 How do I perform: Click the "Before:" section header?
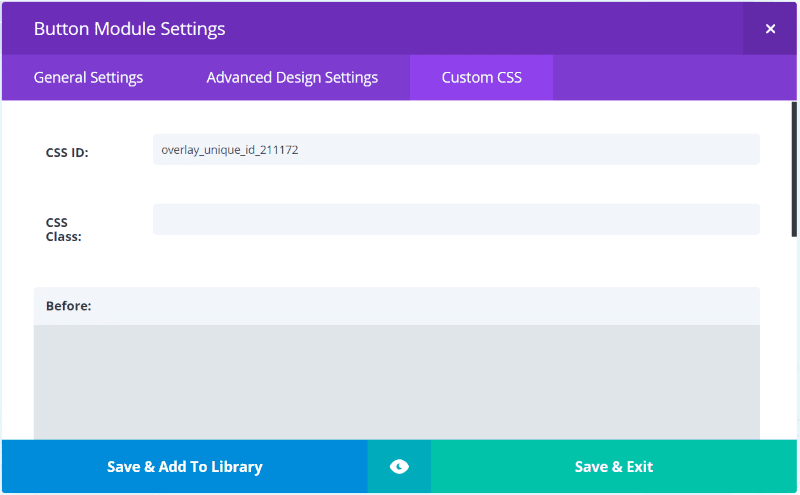click(69, 306)
